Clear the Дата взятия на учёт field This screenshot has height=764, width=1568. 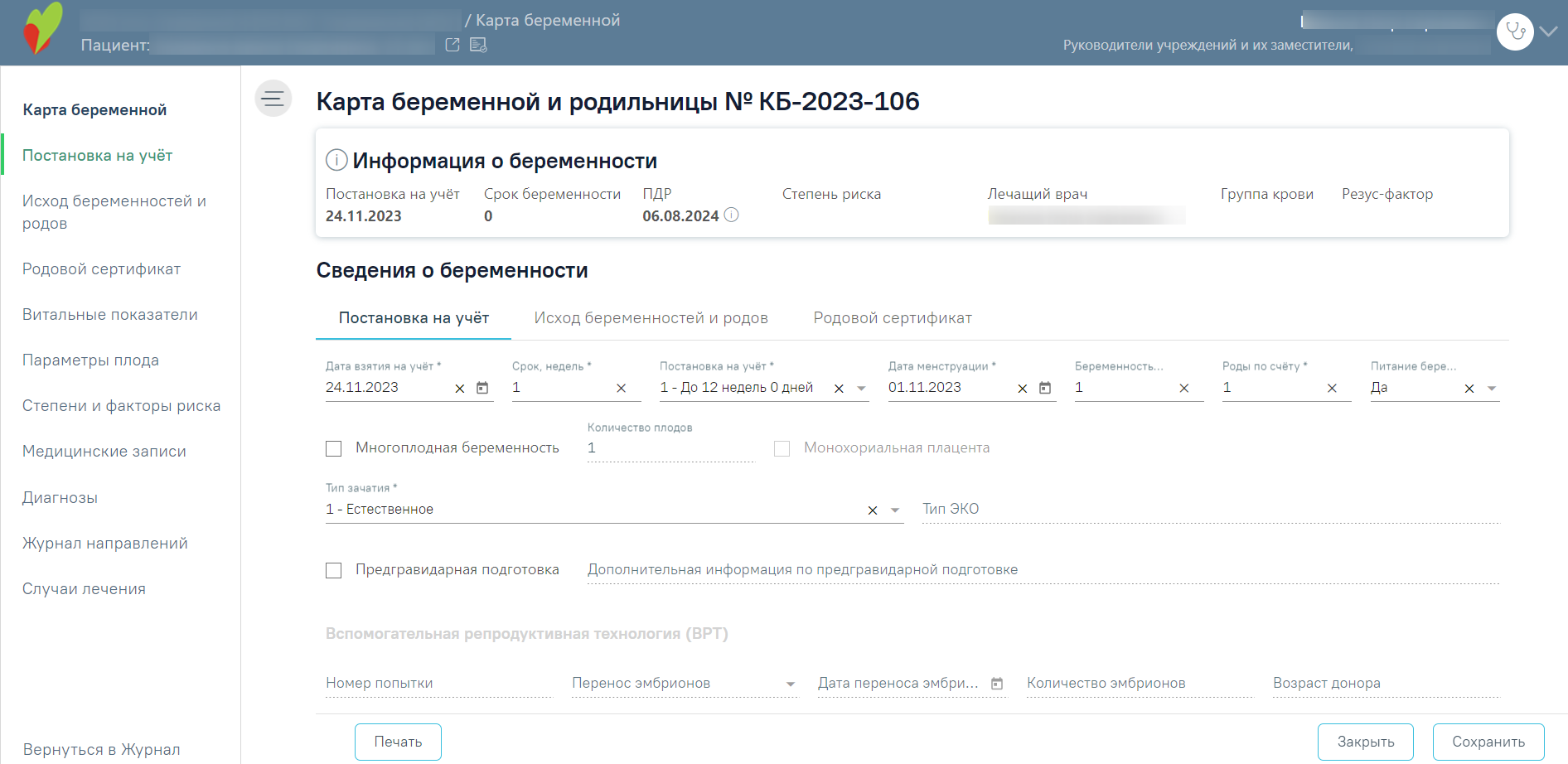[460, 389]
